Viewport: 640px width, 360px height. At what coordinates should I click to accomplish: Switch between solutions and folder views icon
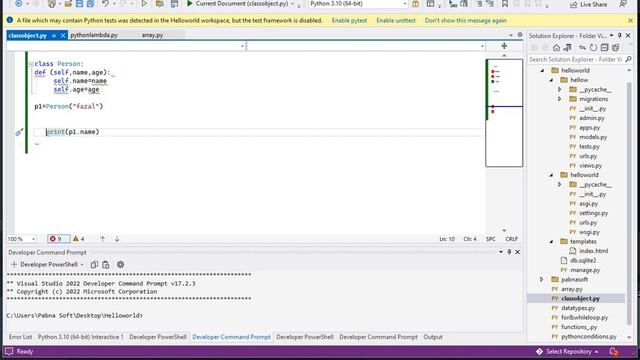pos(567,48)
